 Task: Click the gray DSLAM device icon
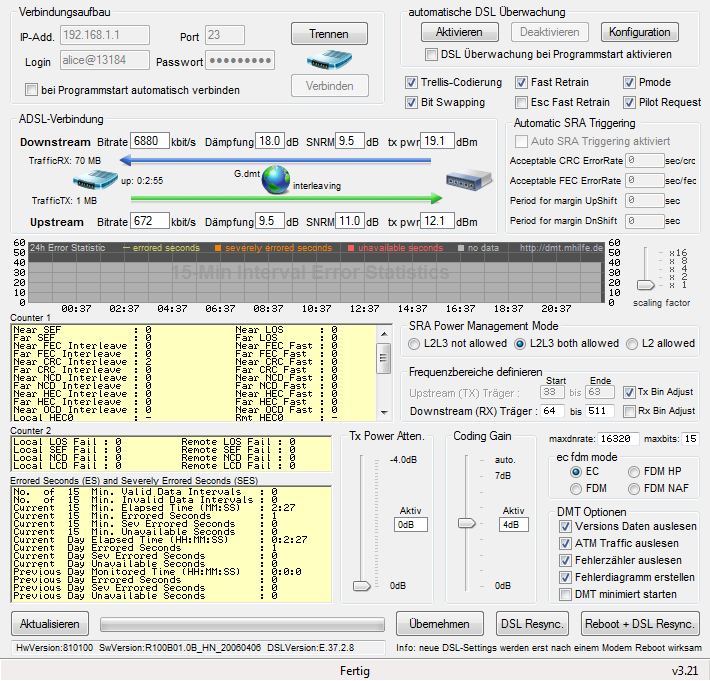pyautogui.click(x=469, y=180)
